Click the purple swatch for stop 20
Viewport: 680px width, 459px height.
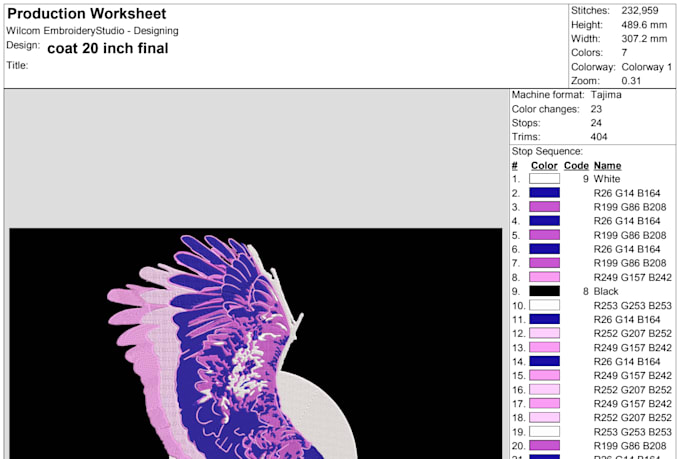tap(544, 446)
